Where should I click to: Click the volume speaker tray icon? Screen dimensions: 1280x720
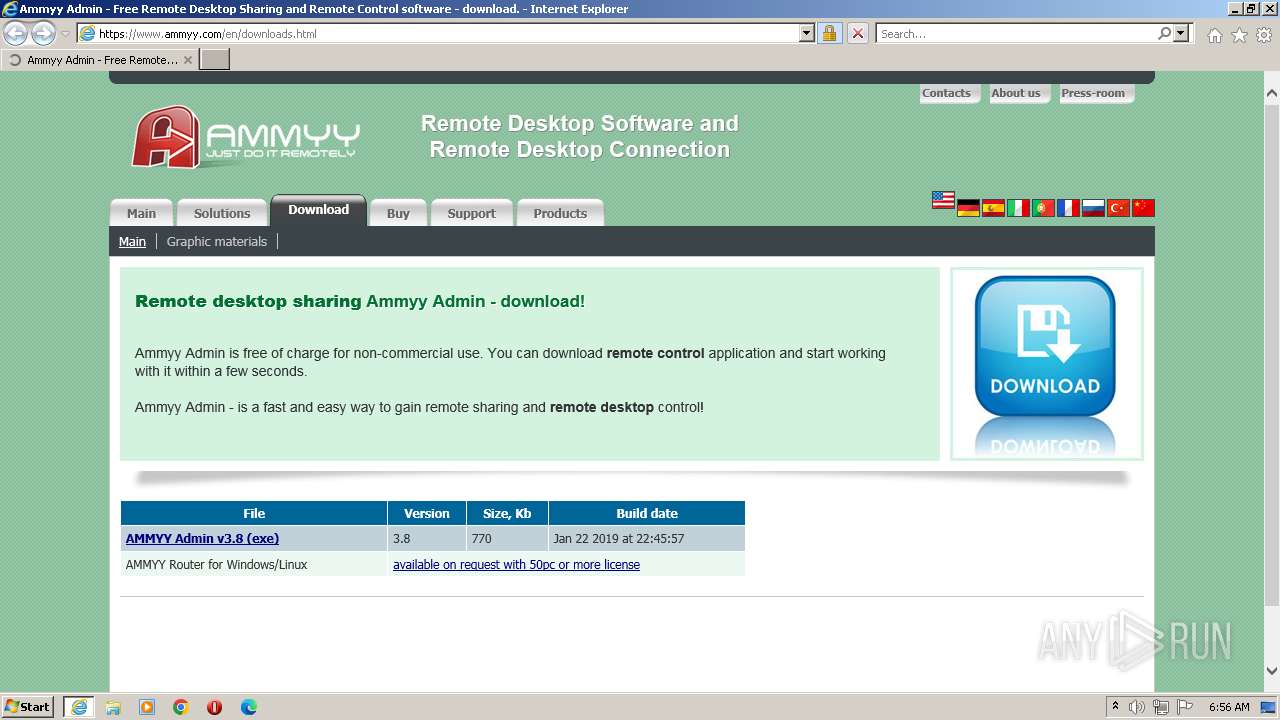(1137, 707)
